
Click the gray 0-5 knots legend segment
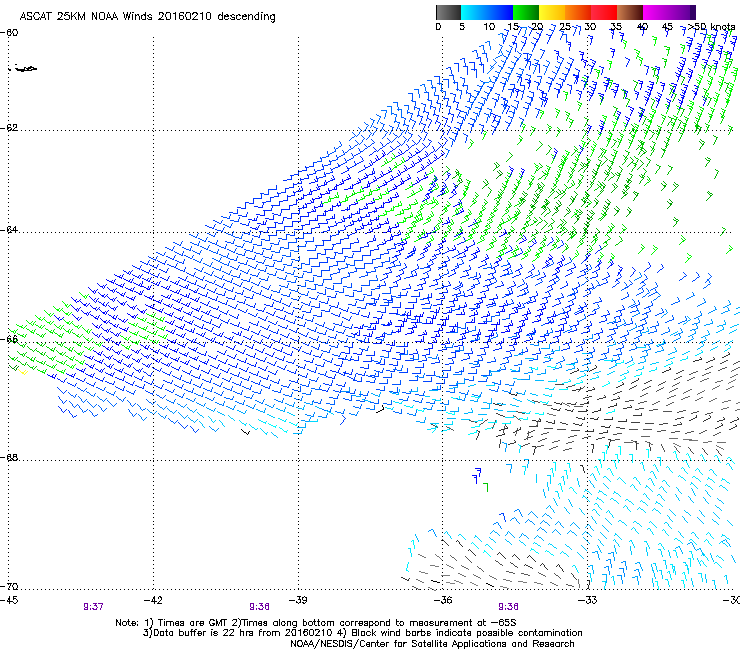(448, 12)
